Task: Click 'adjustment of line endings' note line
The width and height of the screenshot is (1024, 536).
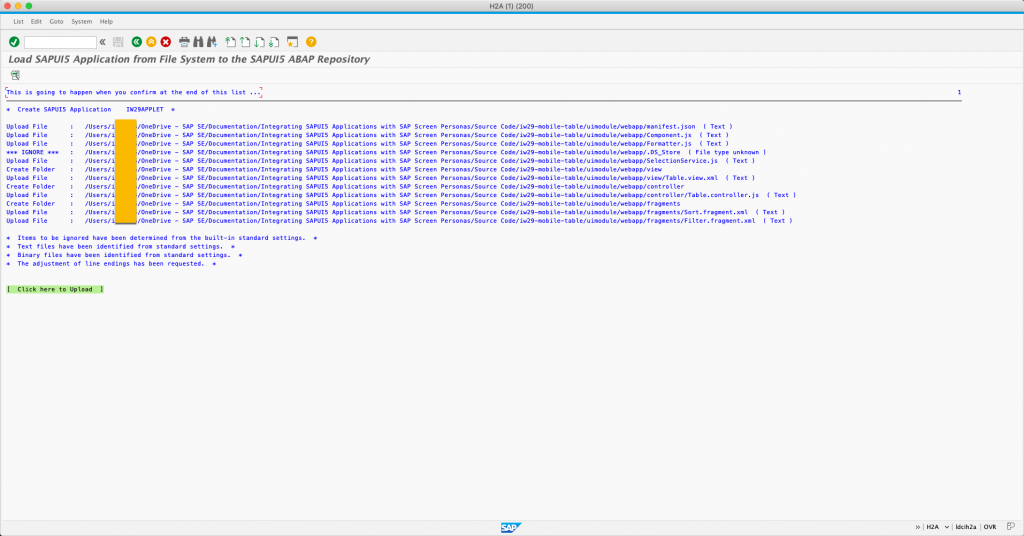Action: [111, 264]
